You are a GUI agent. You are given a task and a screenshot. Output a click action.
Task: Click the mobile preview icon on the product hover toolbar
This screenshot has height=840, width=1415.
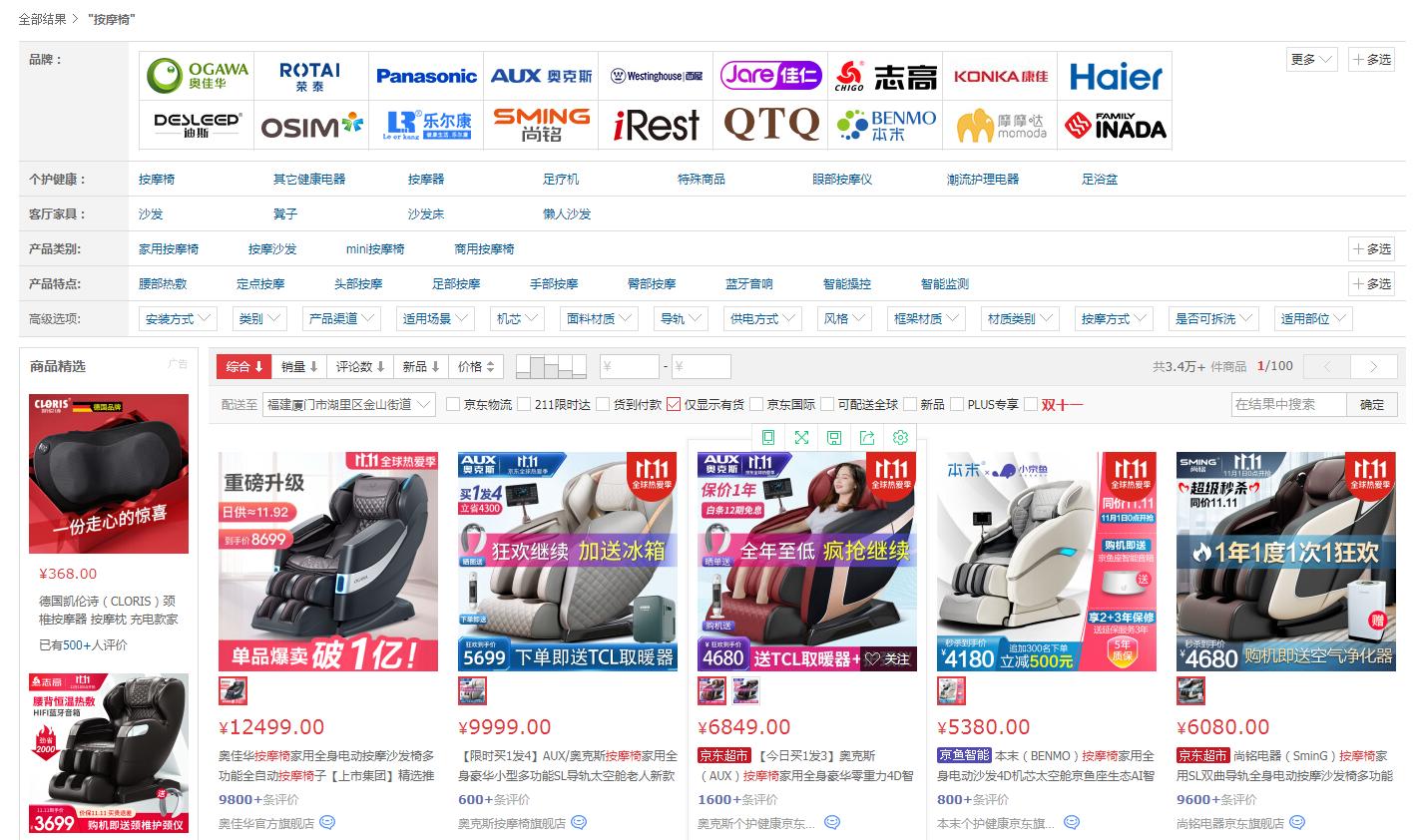coord(768,437)
